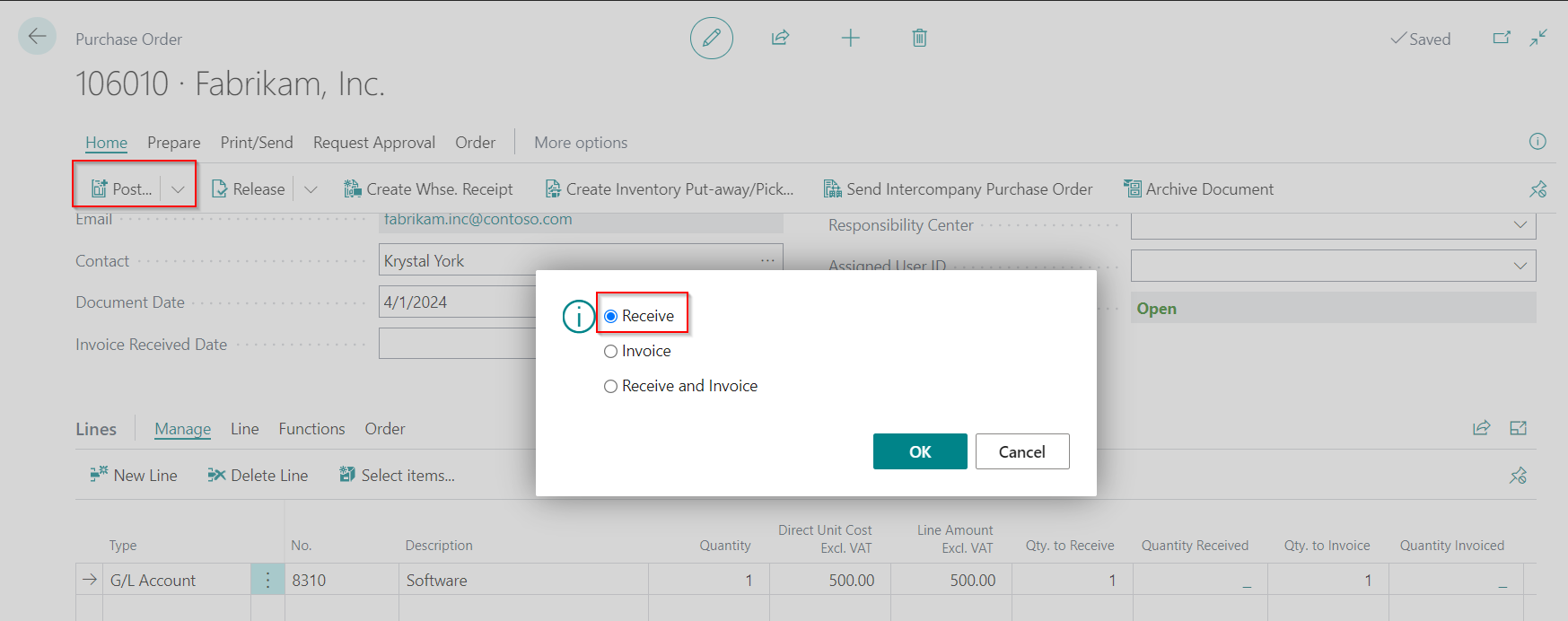Click the Line Amount value 500.00
Screen dimensions: 1568x621
[951, 580]
